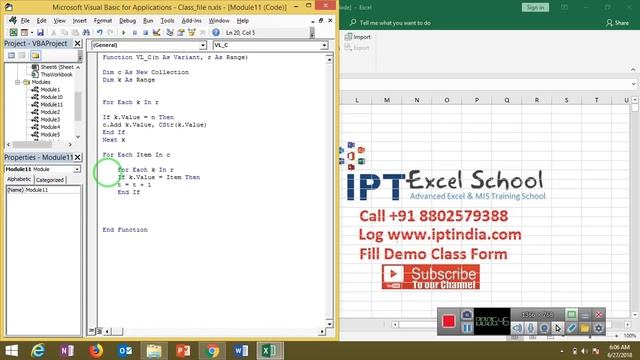Open recorder settings gear icon
Image resolution: width=640 pixels, height=360 pixels.
click(598, 328)
